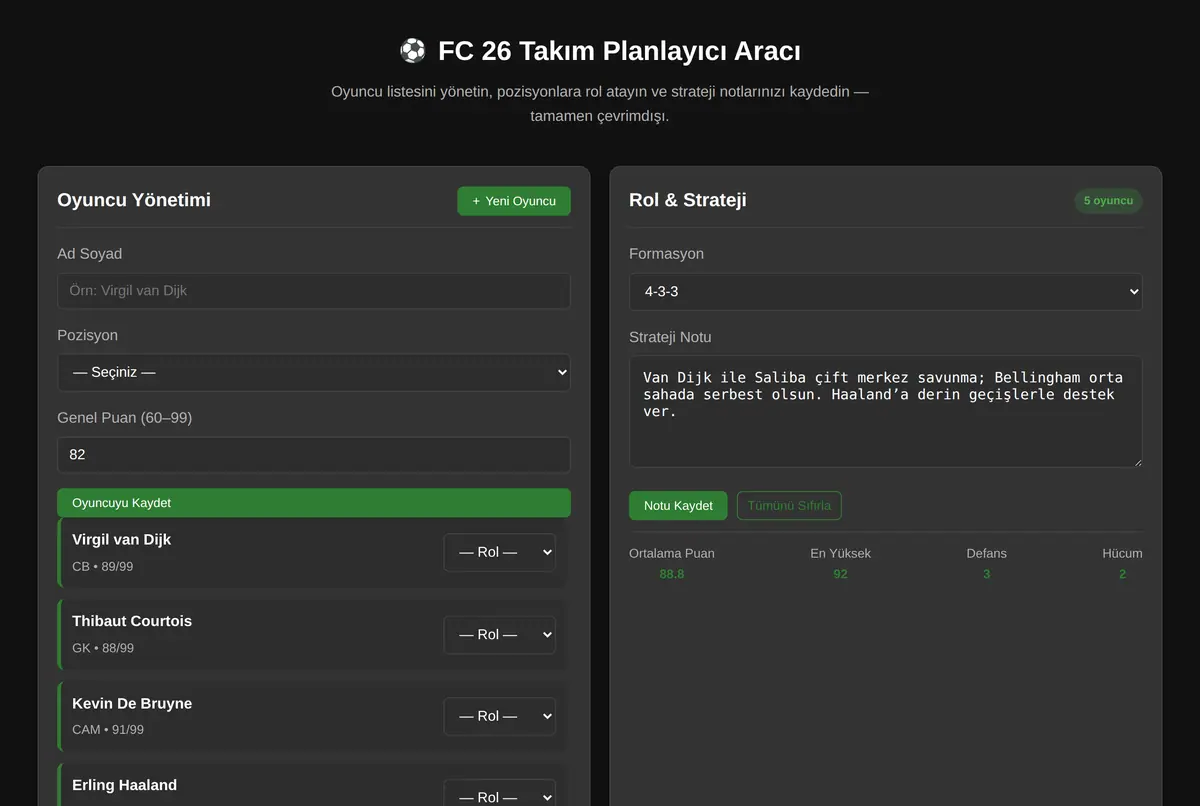Viewport: 1200px width, 806px height.
Task: Click the 'Strateji Notu' label
Action: 670,337
